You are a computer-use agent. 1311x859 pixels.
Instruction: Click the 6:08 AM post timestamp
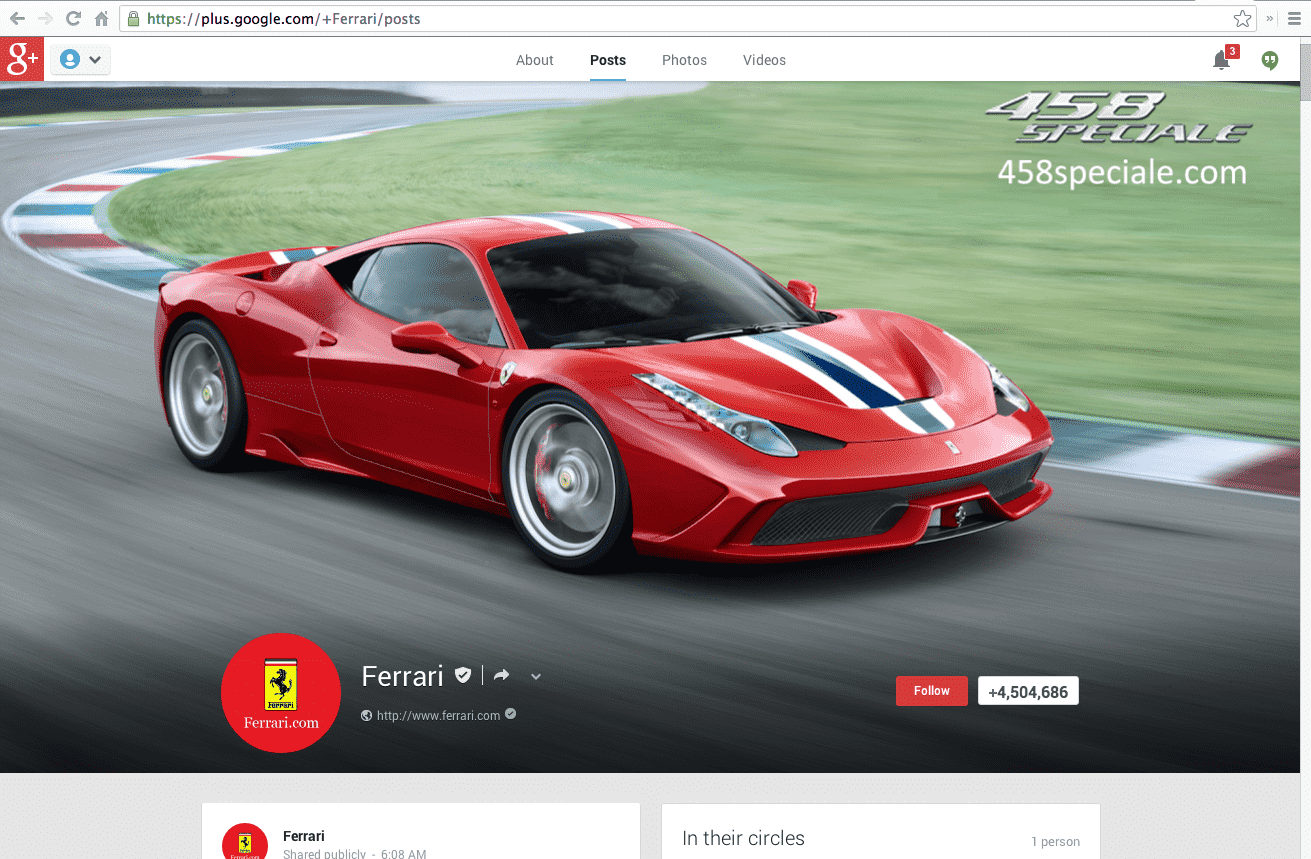[403, 855]
